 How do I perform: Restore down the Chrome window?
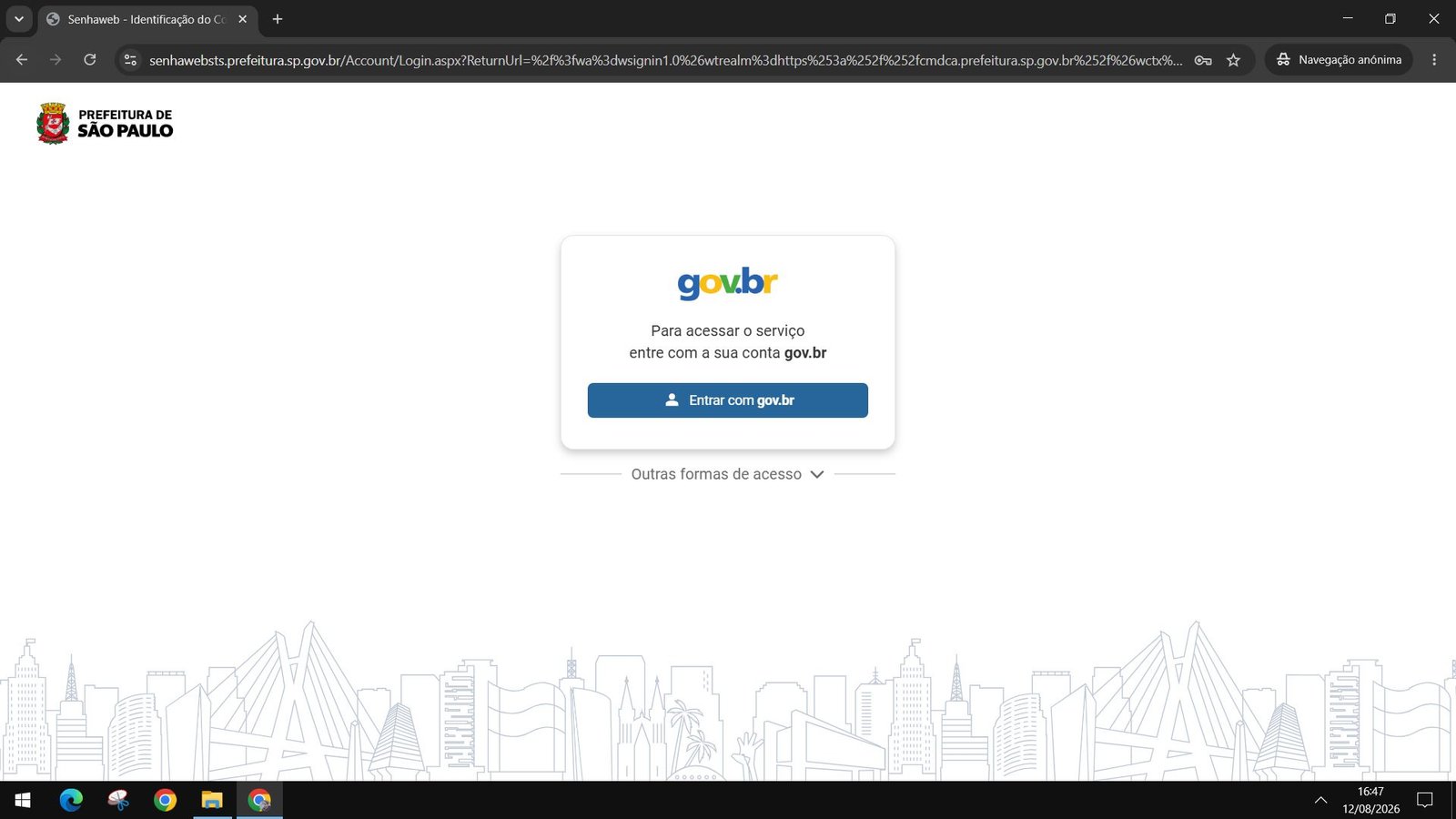(x=1390, y=18)
